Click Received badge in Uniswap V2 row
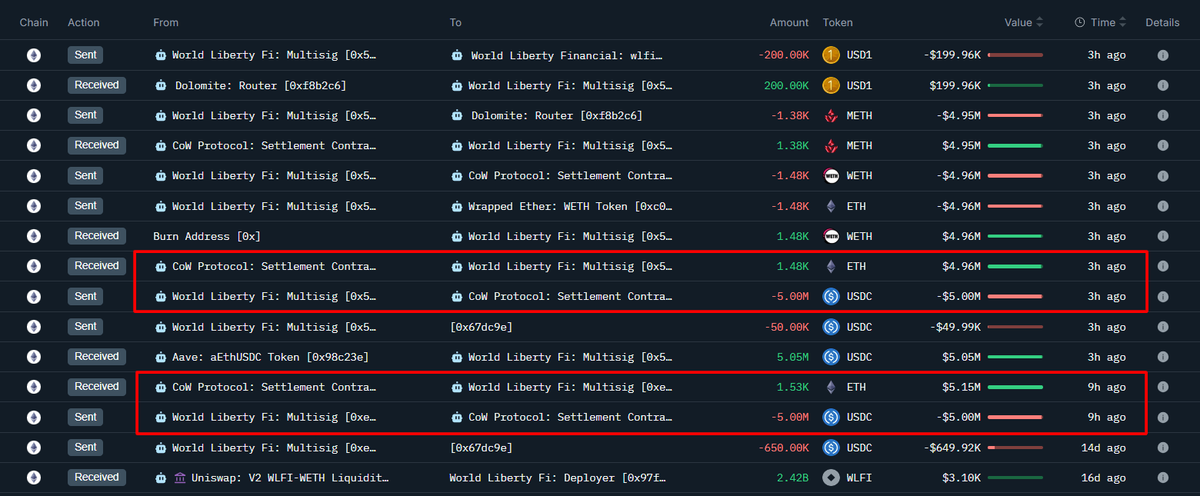1200x496 pixels. pos(97,477)
